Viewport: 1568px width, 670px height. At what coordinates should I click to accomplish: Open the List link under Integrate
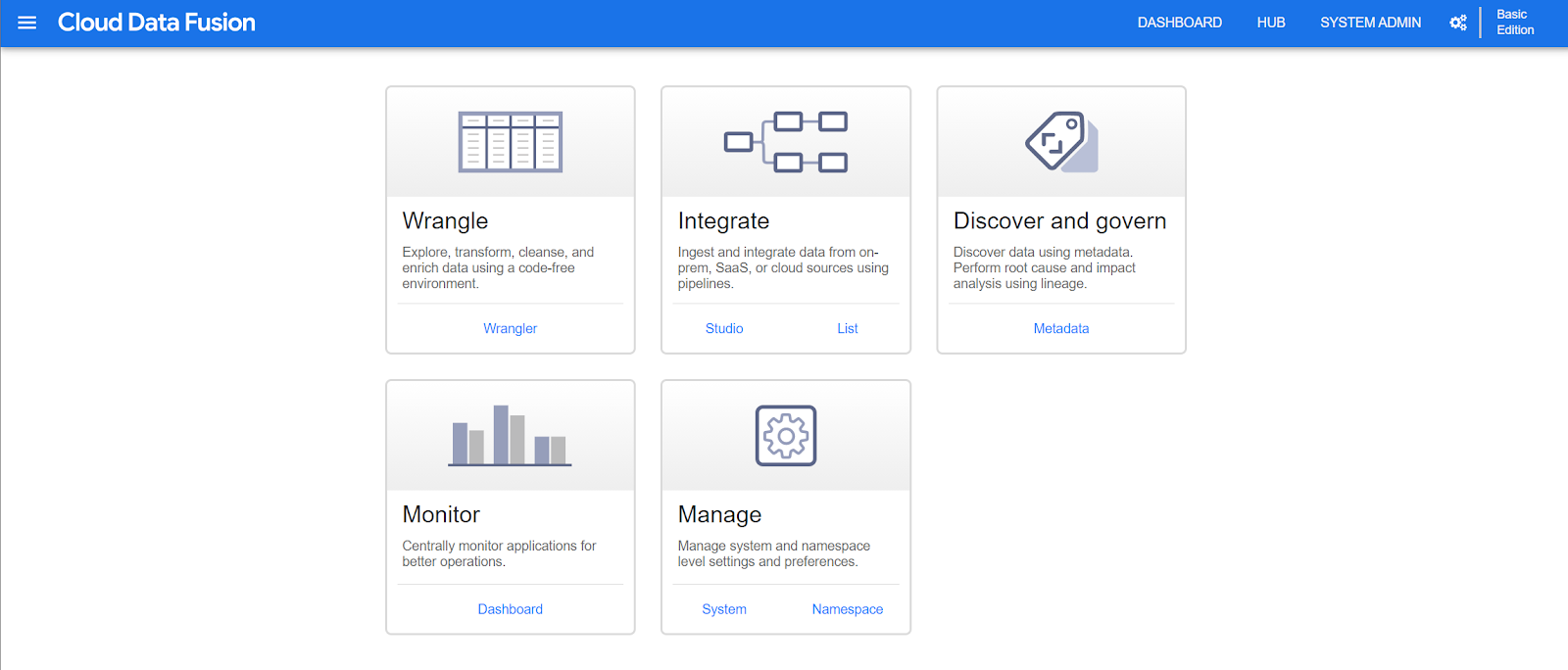pos(848,328)
